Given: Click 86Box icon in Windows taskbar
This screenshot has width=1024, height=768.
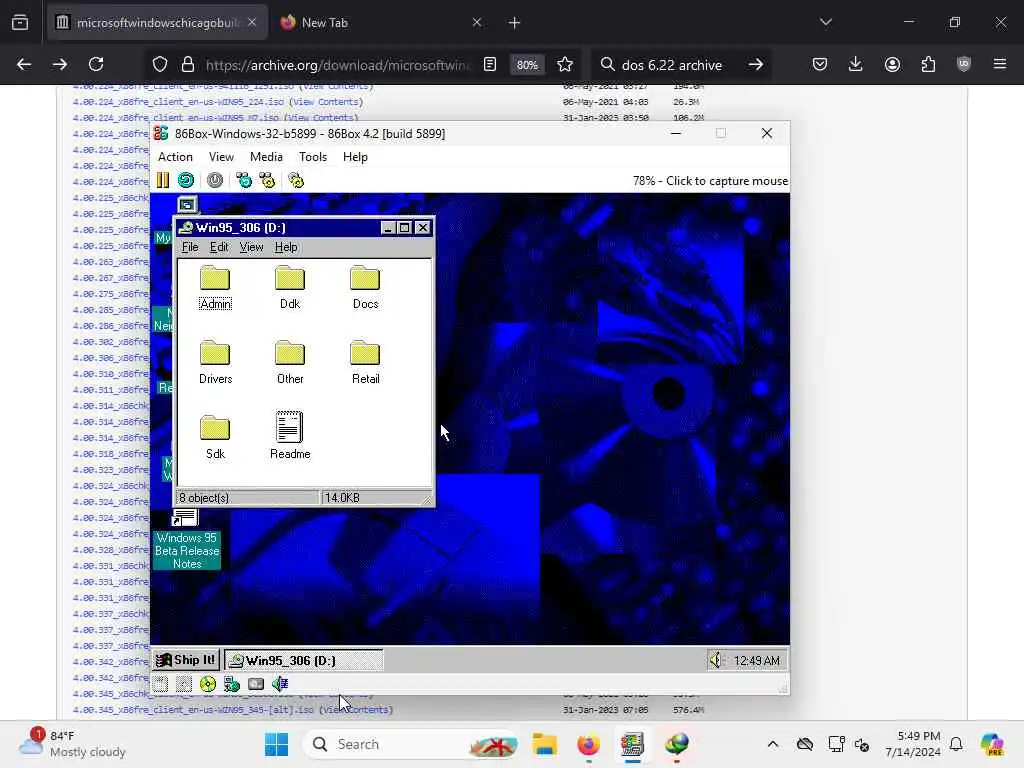Looking at the screenshot, I should [632, 744].
